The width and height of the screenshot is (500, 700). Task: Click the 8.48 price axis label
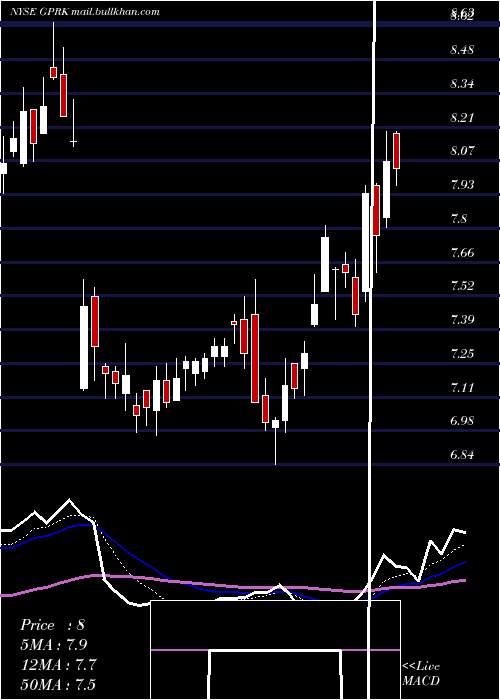pyautogui.click(x=462, y=50)
